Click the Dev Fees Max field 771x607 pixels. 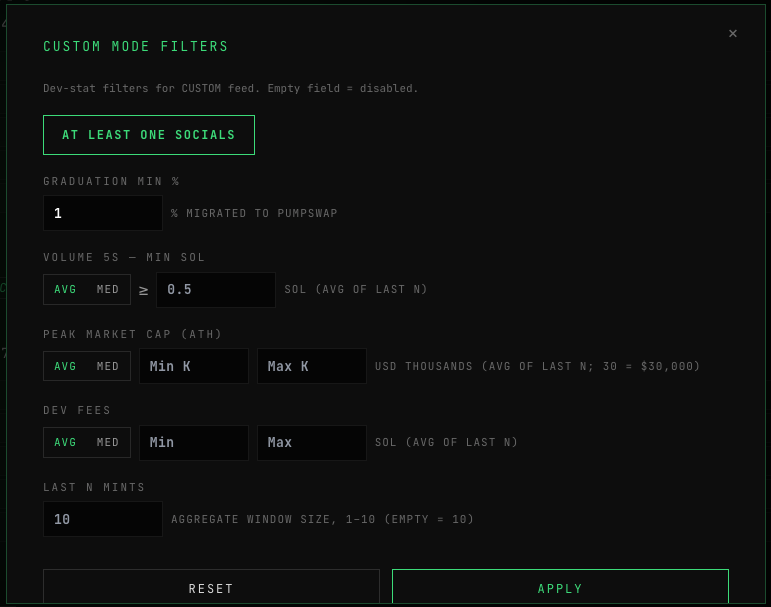(312, 443)
